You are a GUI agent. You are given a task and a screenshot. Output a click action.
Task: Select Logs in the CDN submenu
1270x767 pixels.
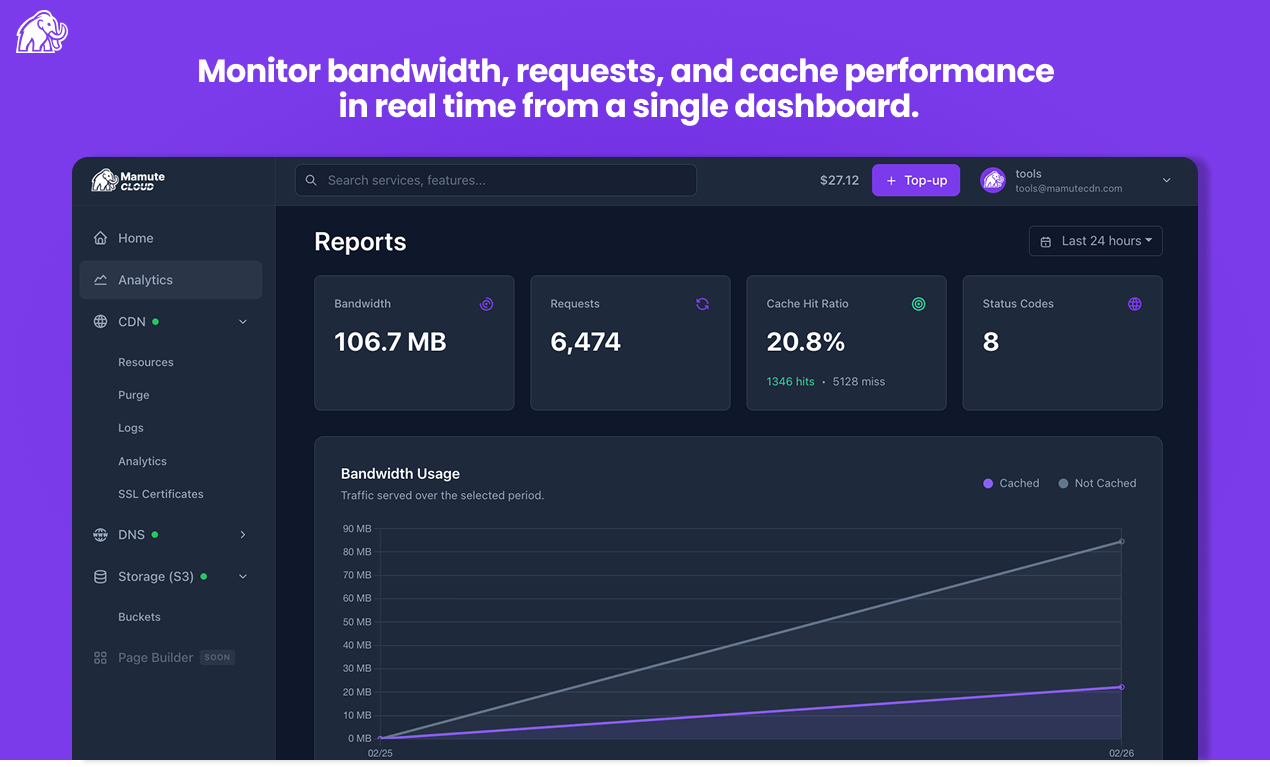tap(130, 427)
